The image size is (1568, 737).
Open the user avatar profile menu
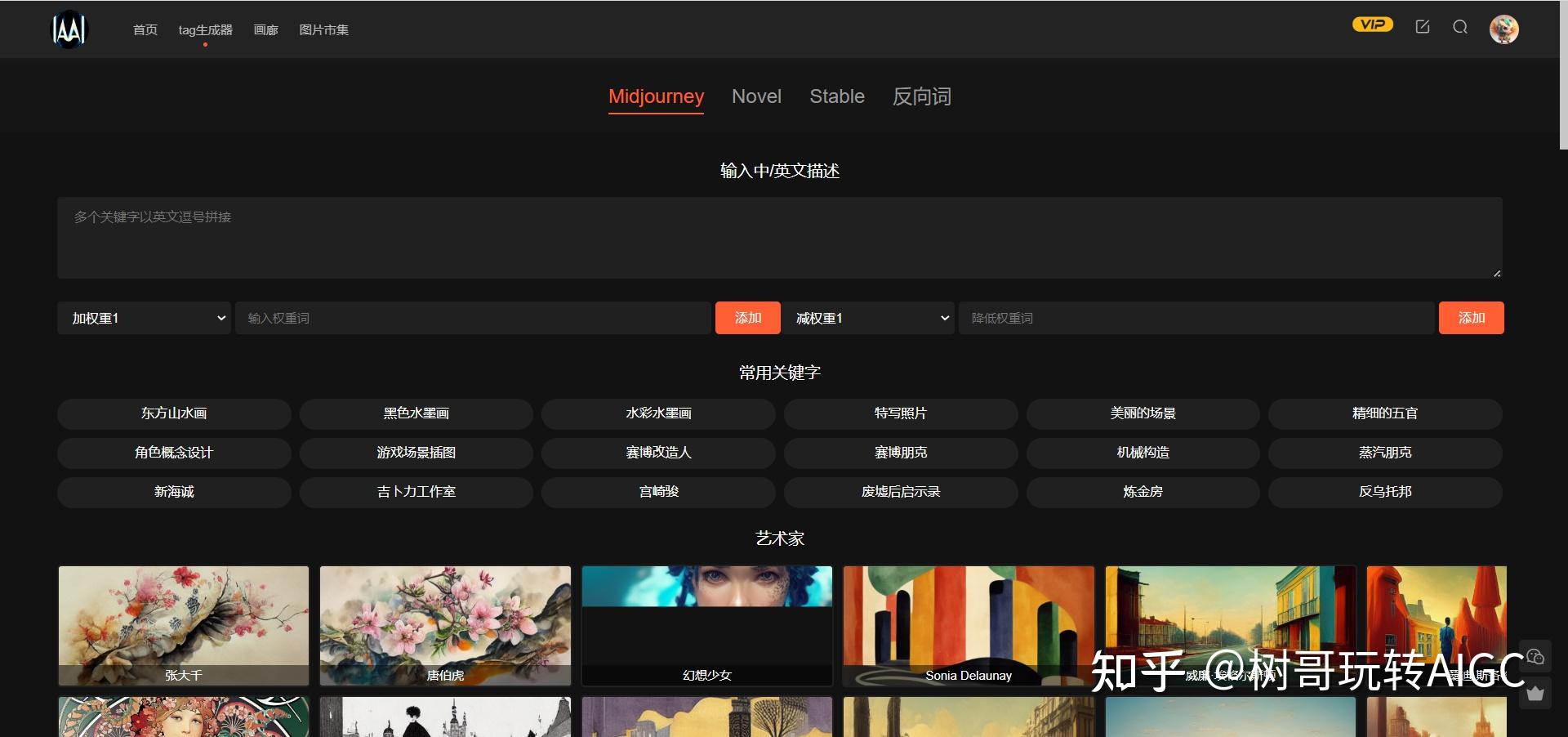point(1503,29)
